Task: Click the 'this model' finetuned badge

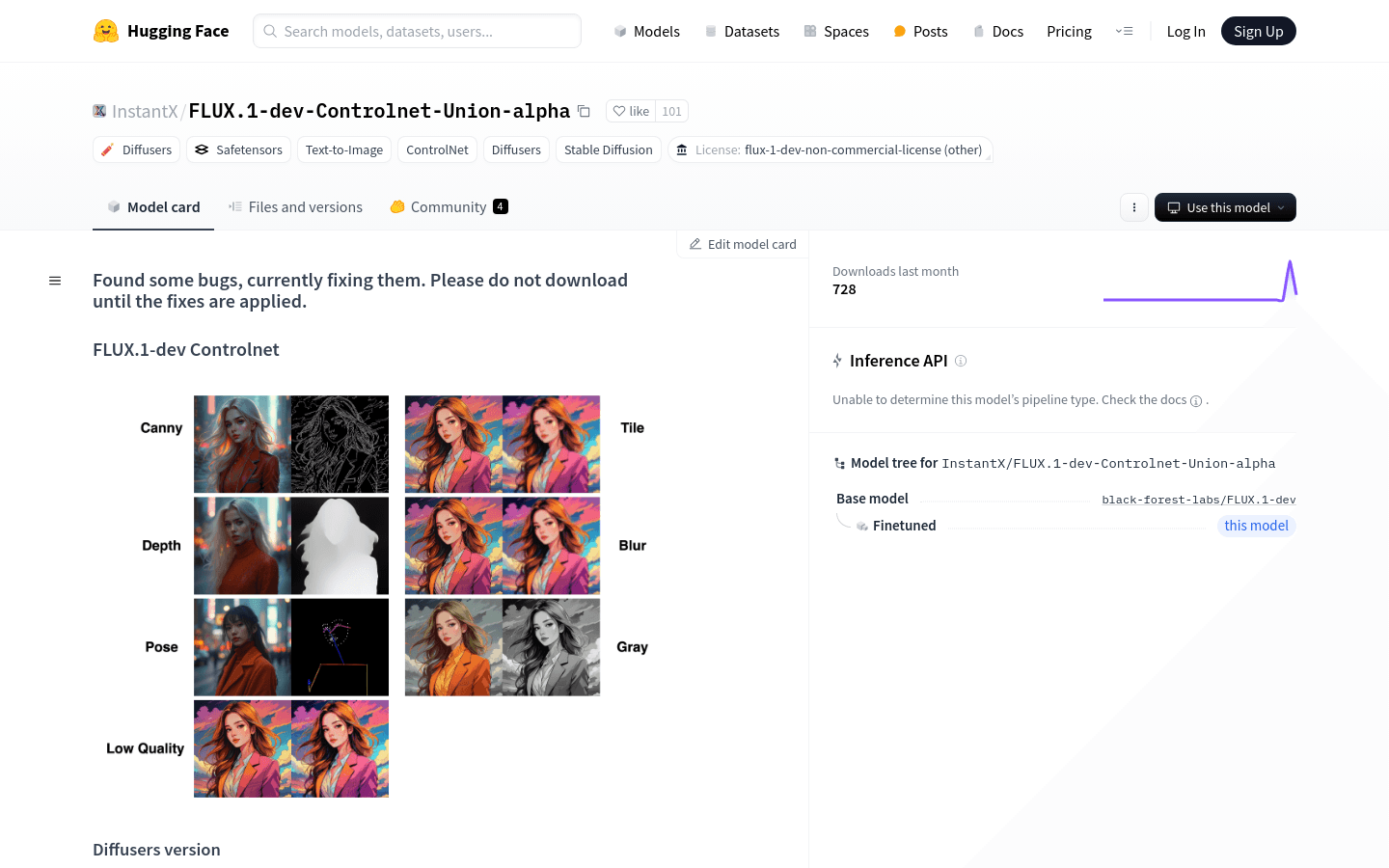Action: pos(1256,526)
